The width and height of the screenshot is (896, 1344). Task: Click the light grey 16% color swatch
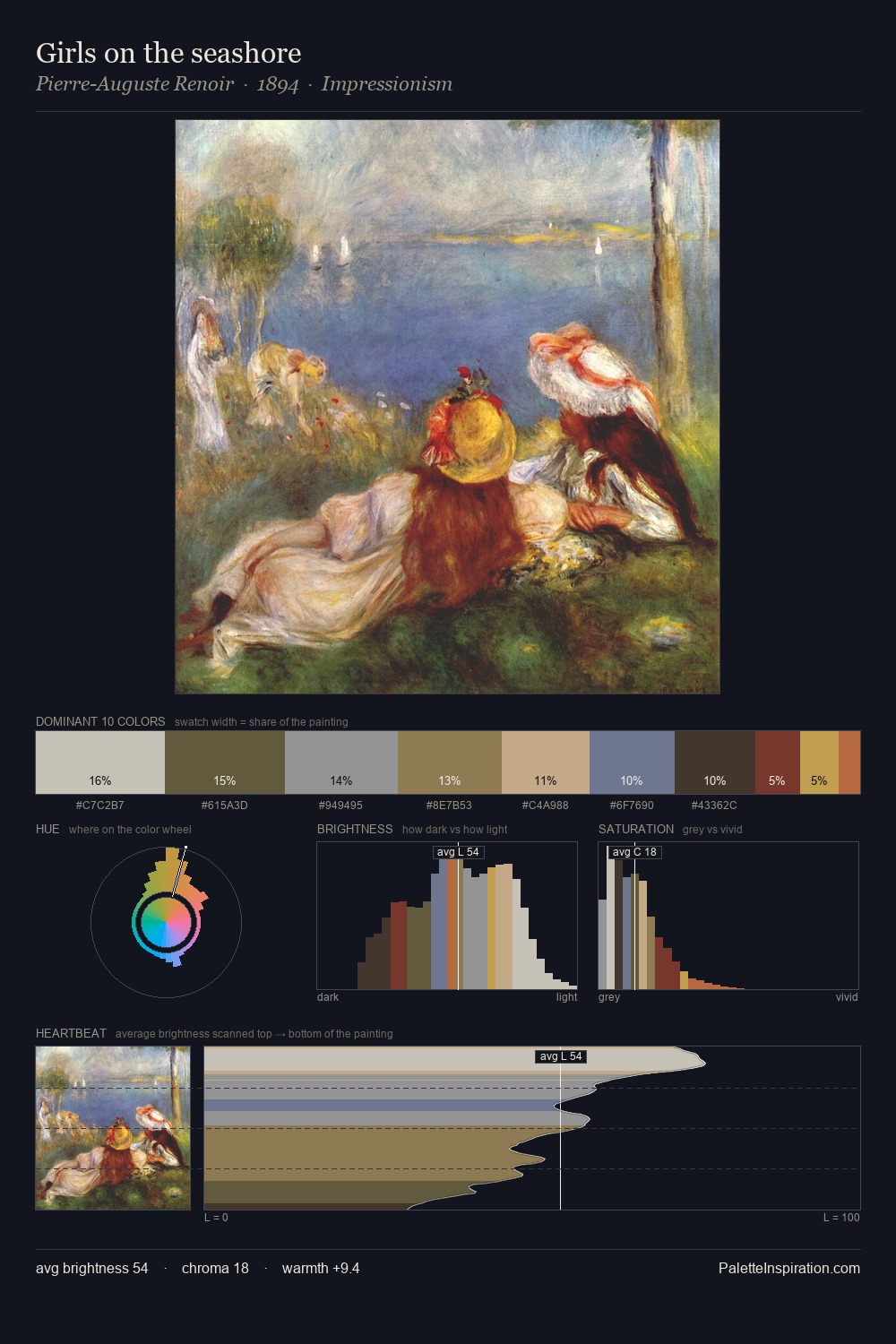(100, 762)
